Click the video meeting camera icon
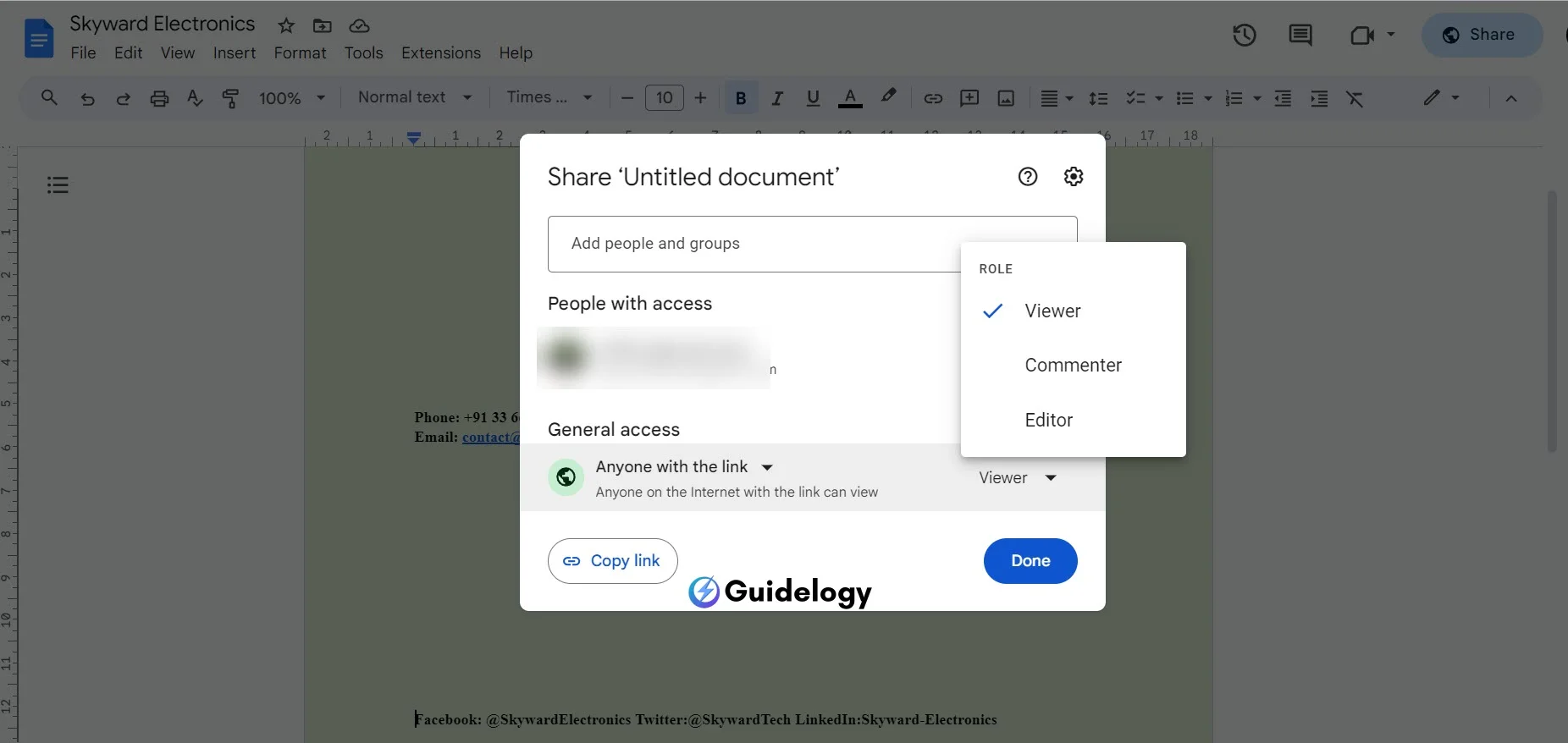 tap(1362, 35)
